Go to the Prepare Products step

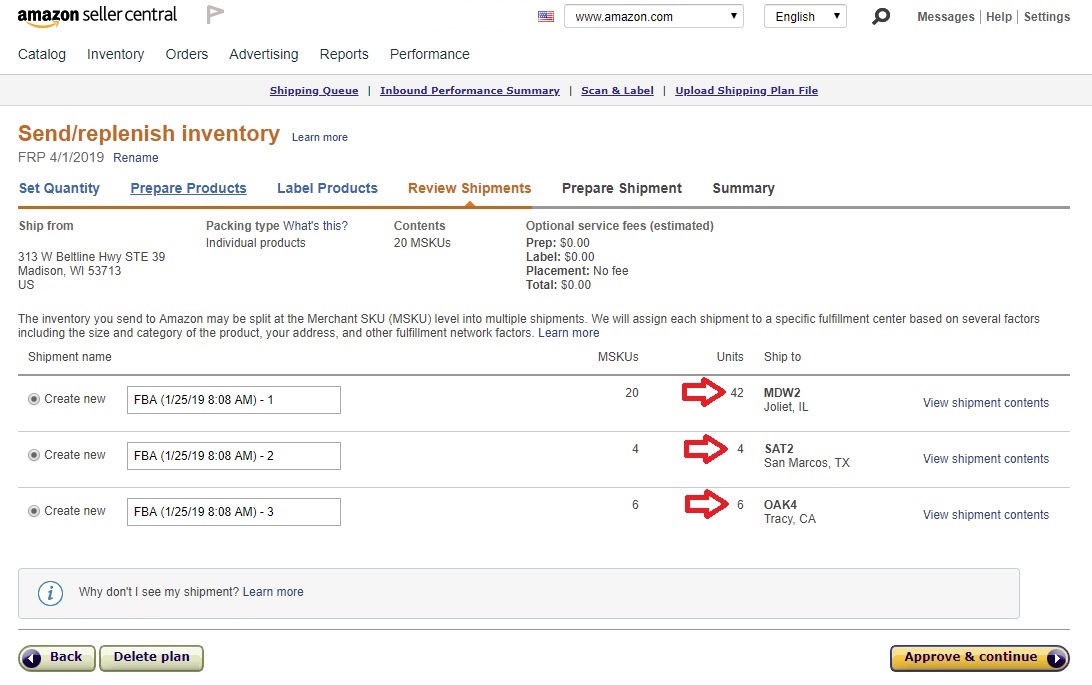pos(188,188)
